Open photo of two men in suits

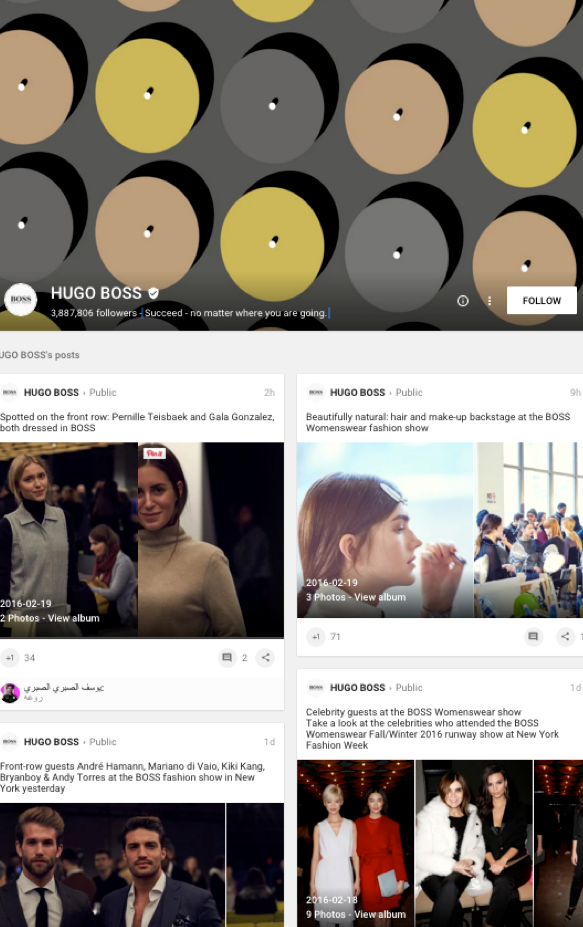click(x=112, y=864)
